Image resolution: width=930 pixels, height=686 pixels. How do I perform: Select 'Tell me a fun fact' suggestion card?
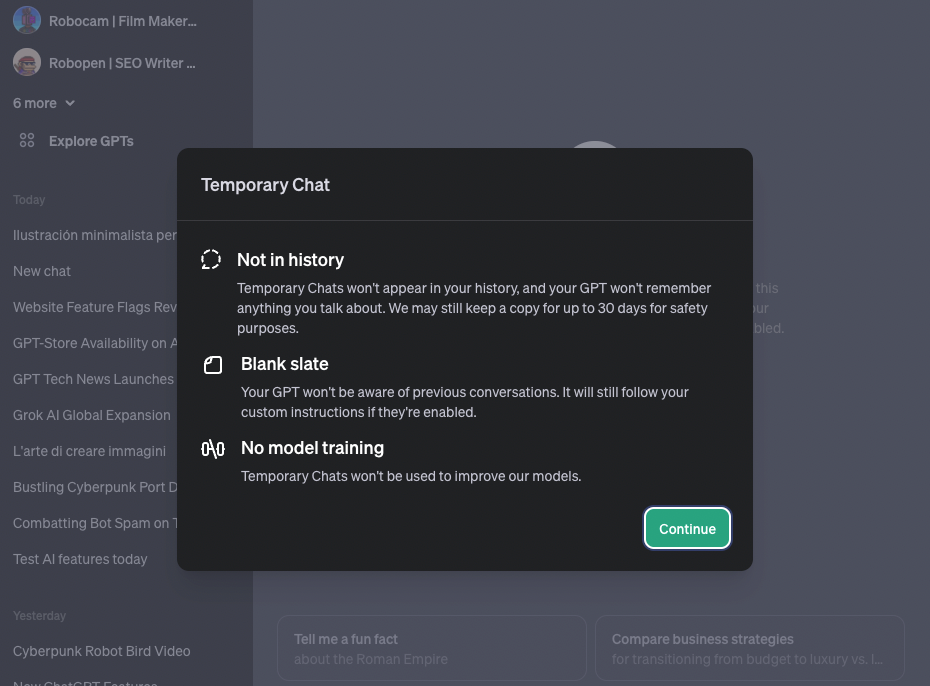tap(432, 648)
